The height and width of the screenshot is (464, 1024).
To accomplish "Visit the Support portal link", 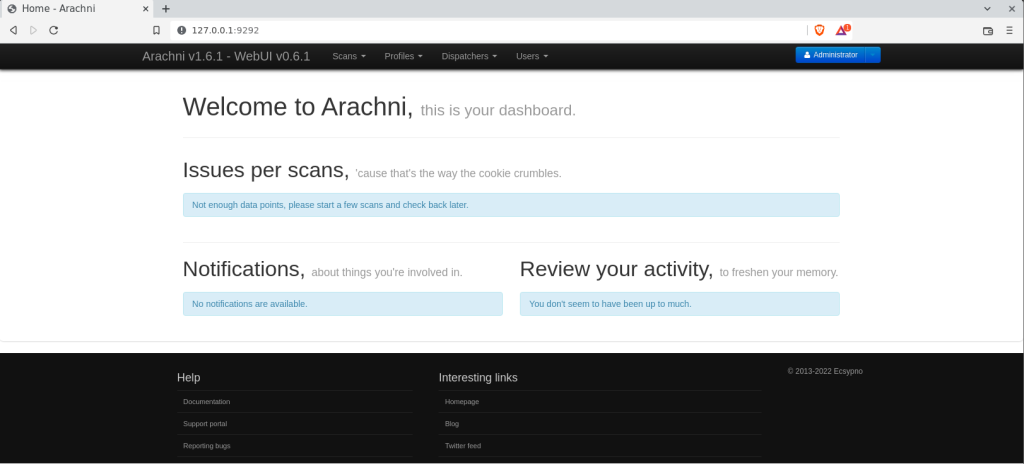I will pyautogui.click(x=205, y=423).
